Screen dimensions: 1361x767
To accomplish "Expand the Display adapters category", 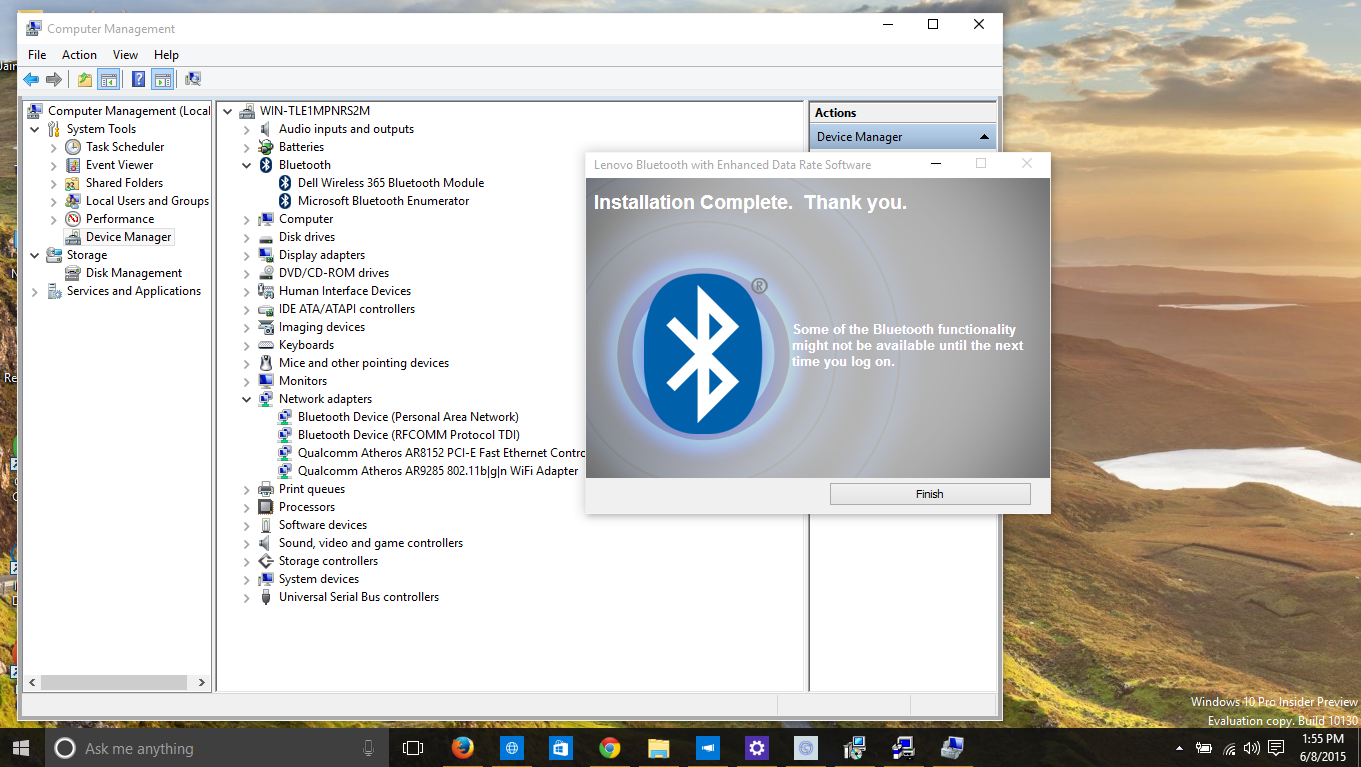I will (x=247, y=255).
